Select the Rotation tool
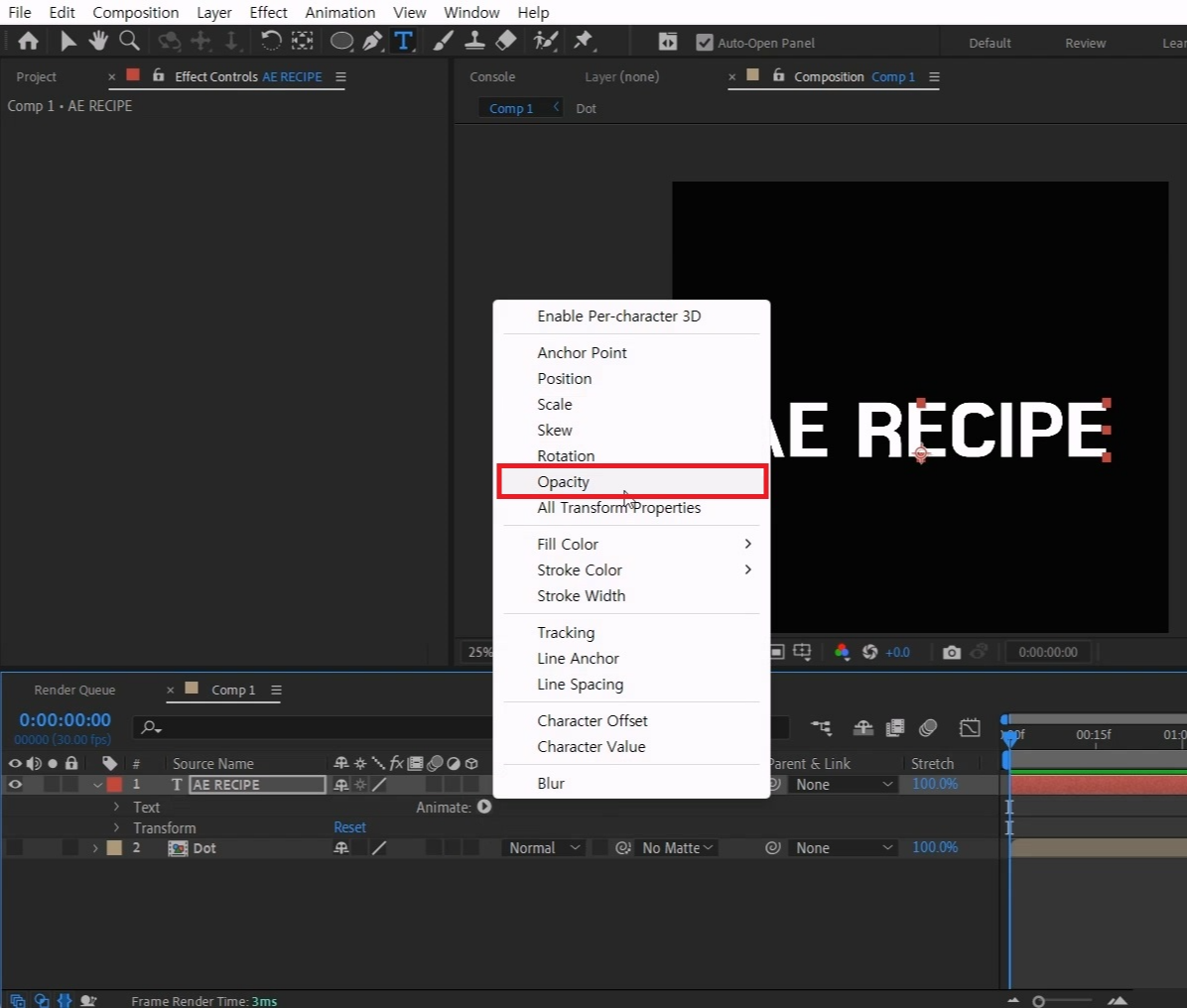Image resolution: width=1187 pixels, height=1008 pixels. click(270, 41)
